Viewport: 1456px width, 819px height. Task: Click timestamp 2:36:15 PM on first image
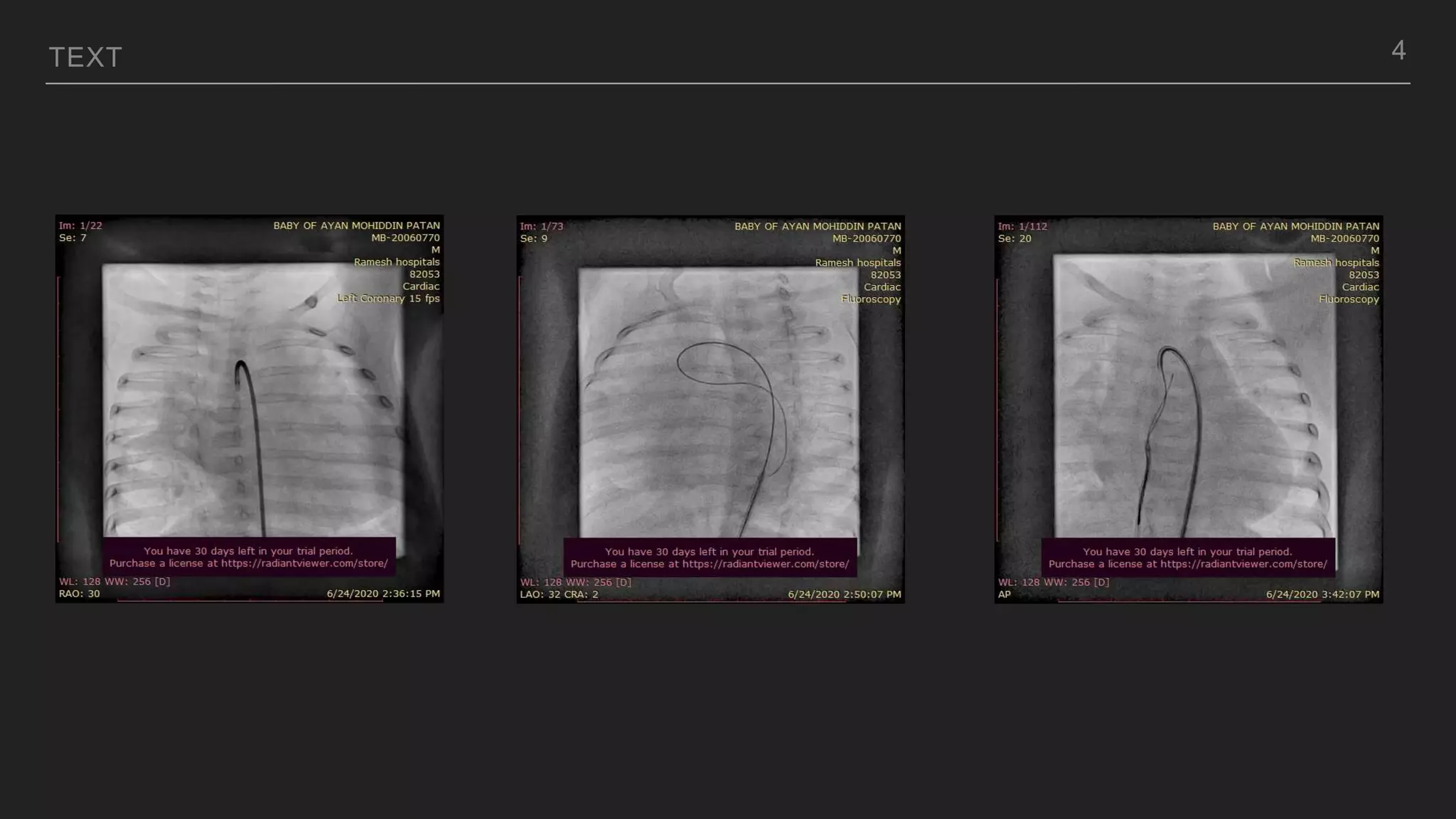tap(383, 593)
